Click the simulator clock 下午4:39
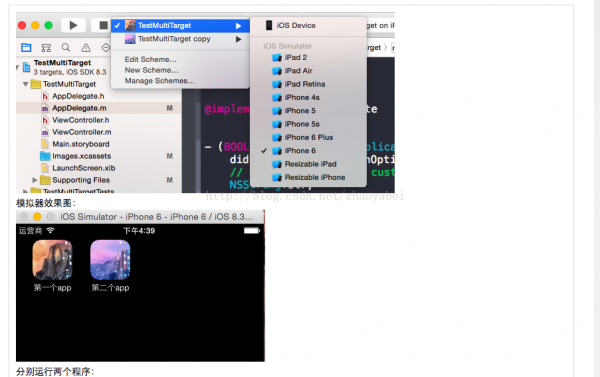This screenshot has height=377, width=600. [139, 231]
